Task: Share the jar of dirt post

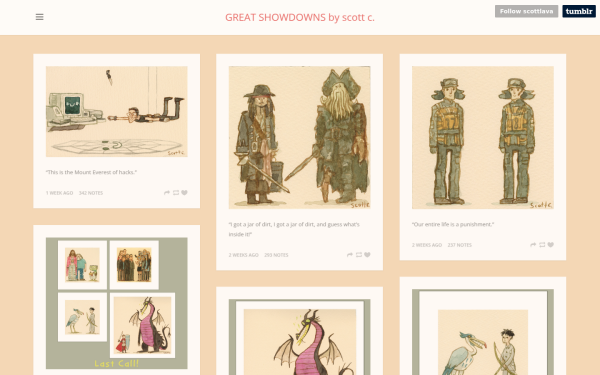Action: coord(350,255)
